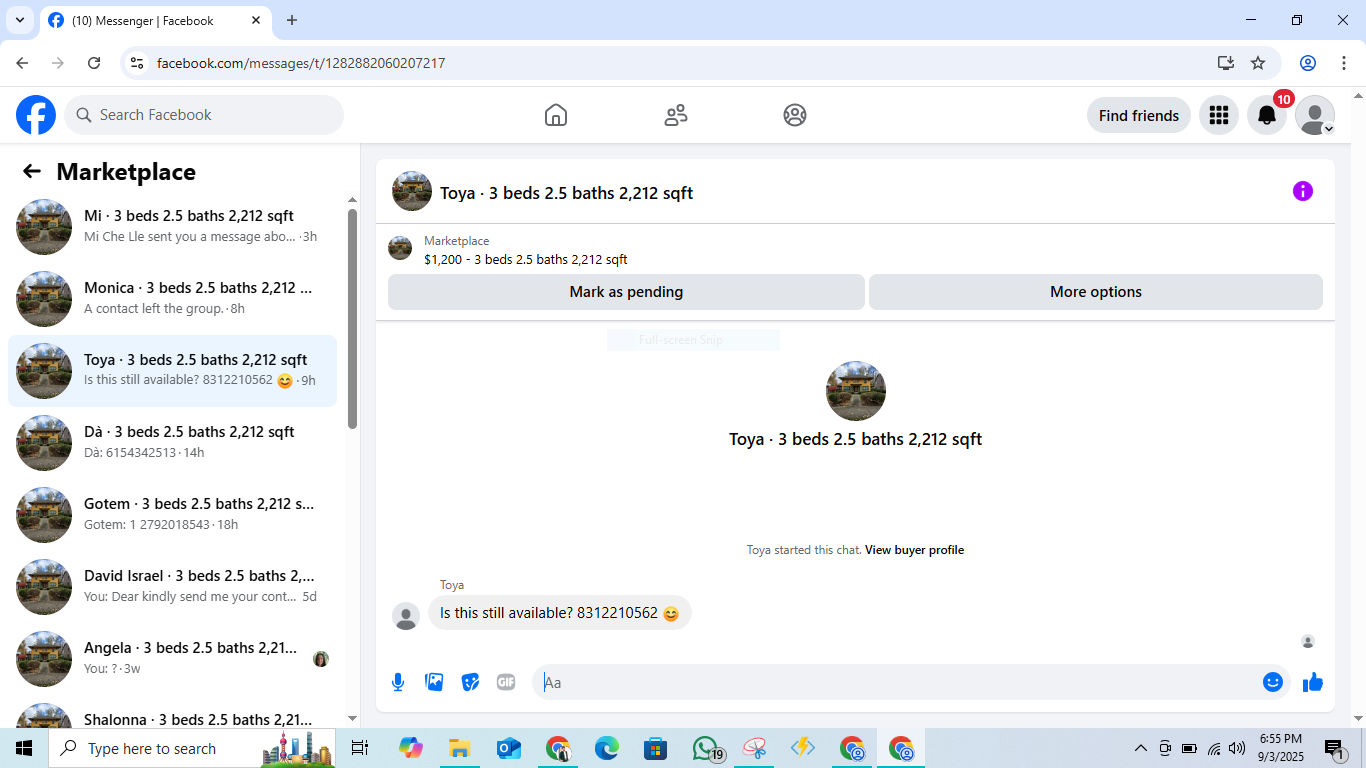Click View buyer profile link
1366x768 pixels.
point(914,550)
